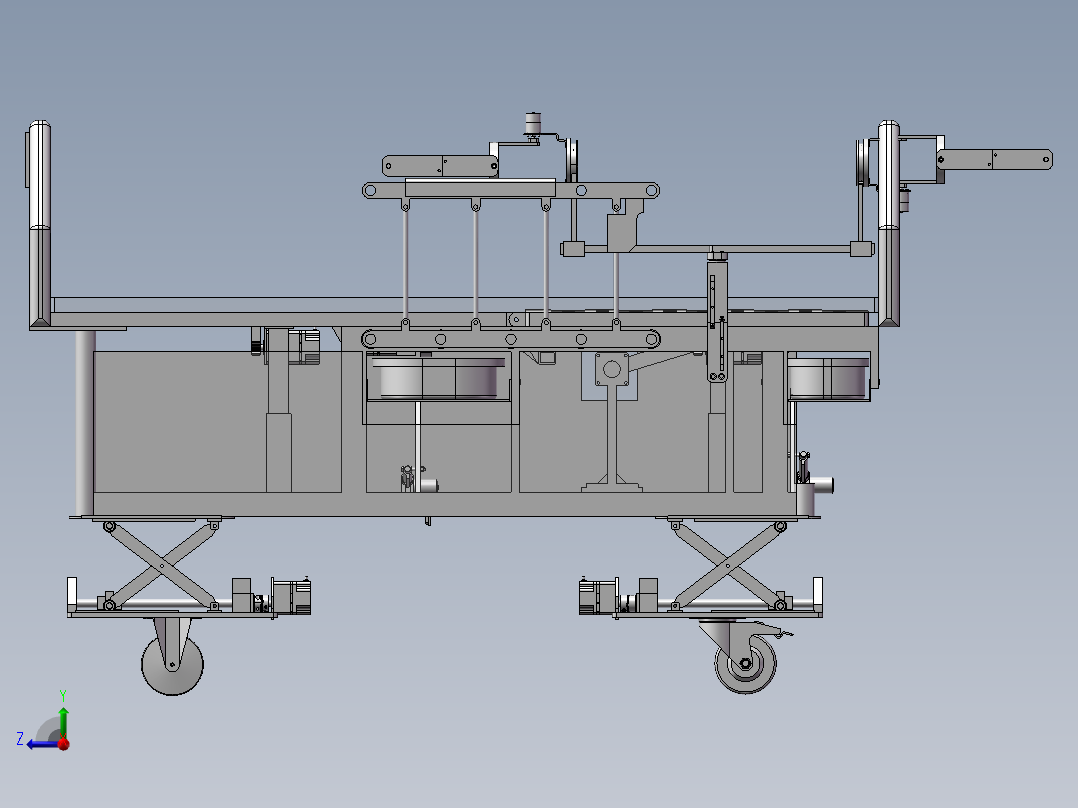Screen dimensions: 1078x808
Task: Select the vertical support column at the left
Action: pyautogui.click(x=85, y=422)
